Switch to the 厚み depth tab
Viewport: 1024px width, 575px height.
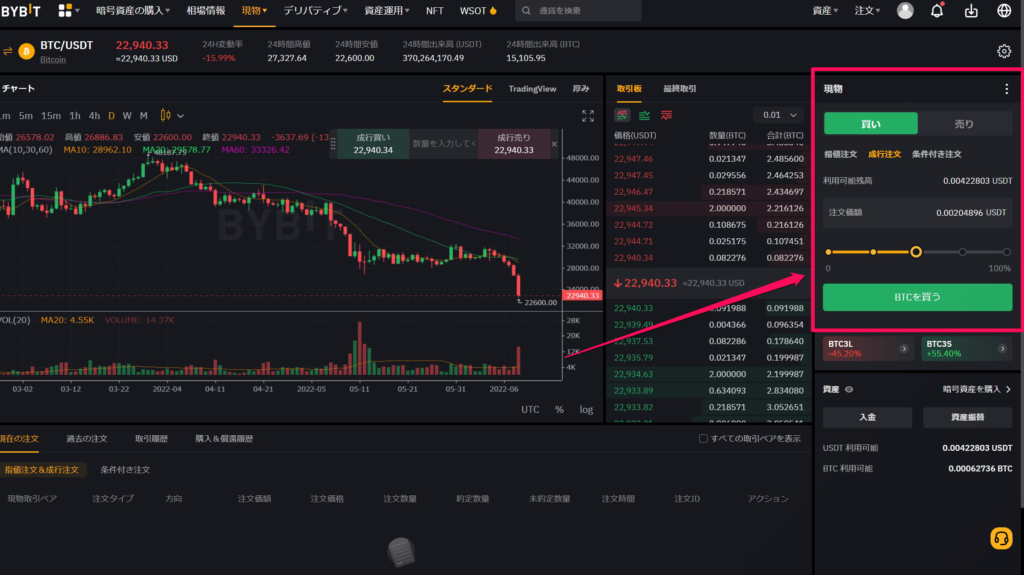point(581,89)
